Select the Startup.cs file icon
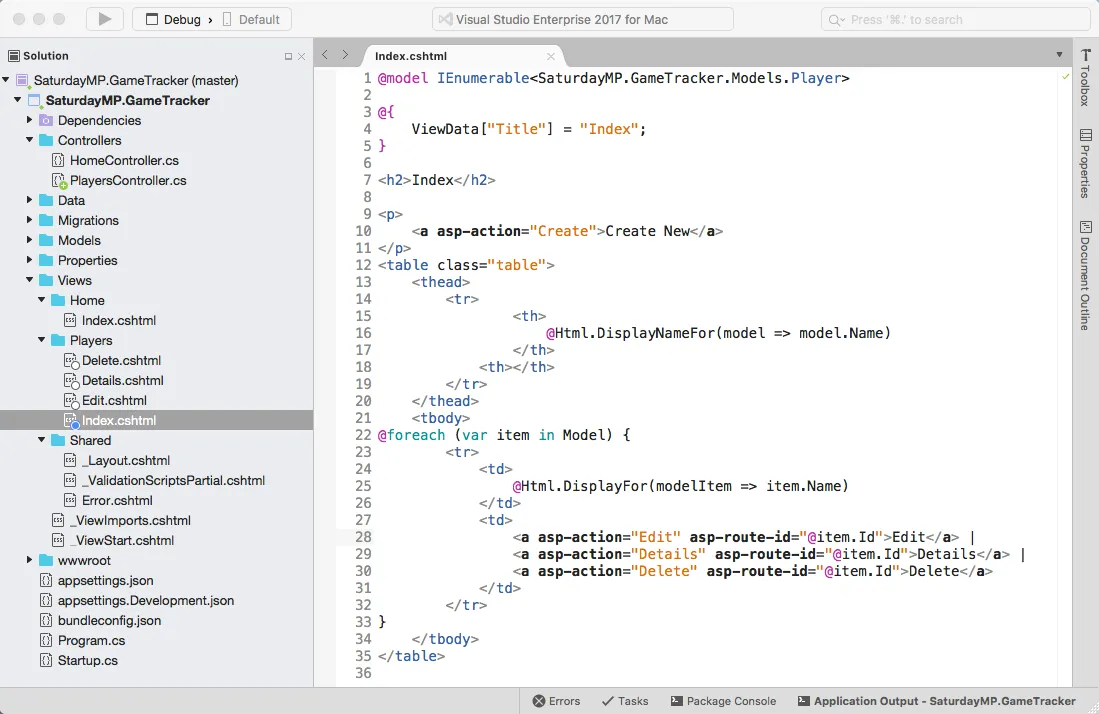The width and height of the screenshot is (1099, 714). coord(46,660)
